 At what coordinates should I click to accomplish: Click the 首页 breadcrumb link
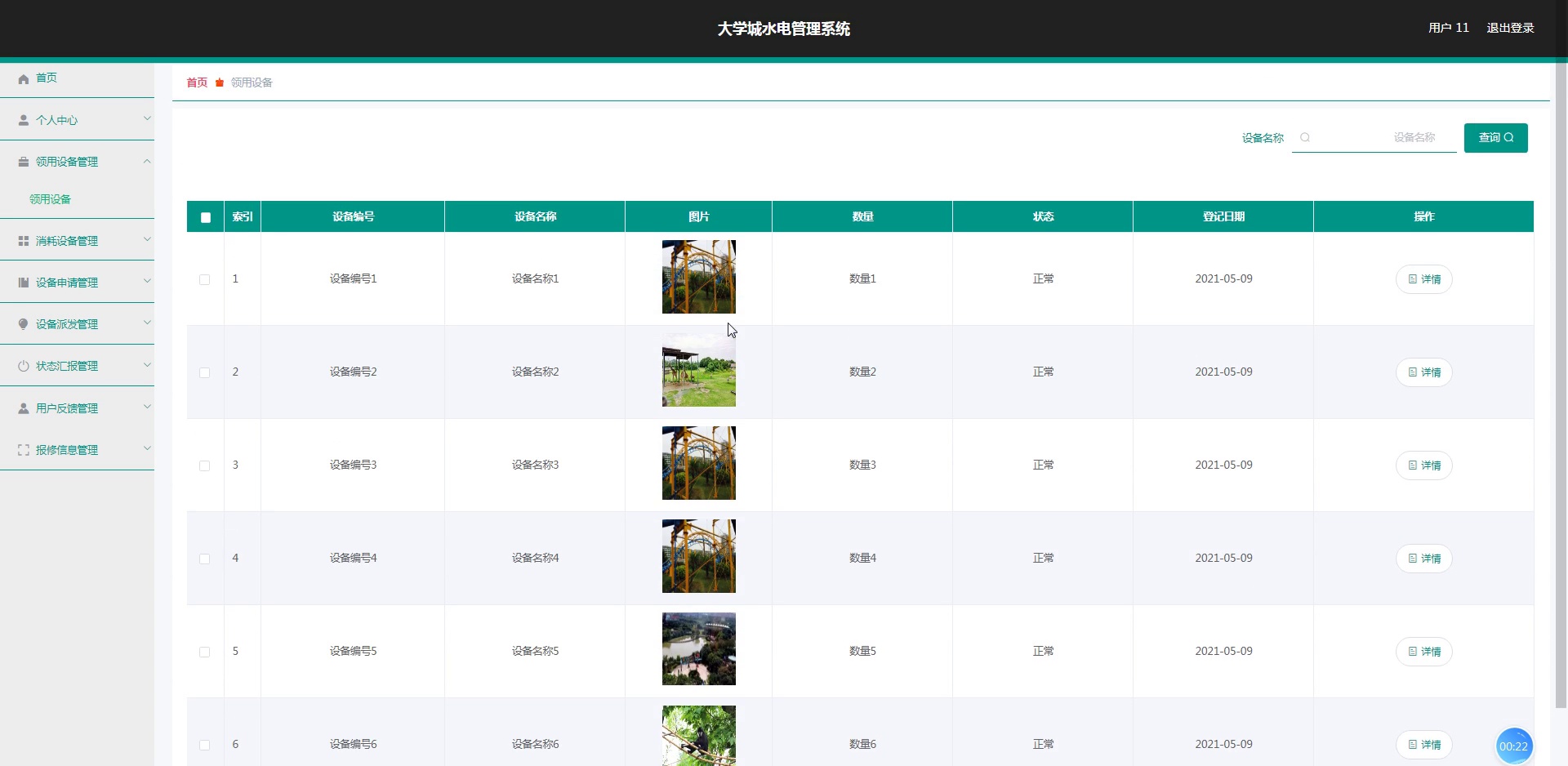pyautogui.click(x=197, y=82)
